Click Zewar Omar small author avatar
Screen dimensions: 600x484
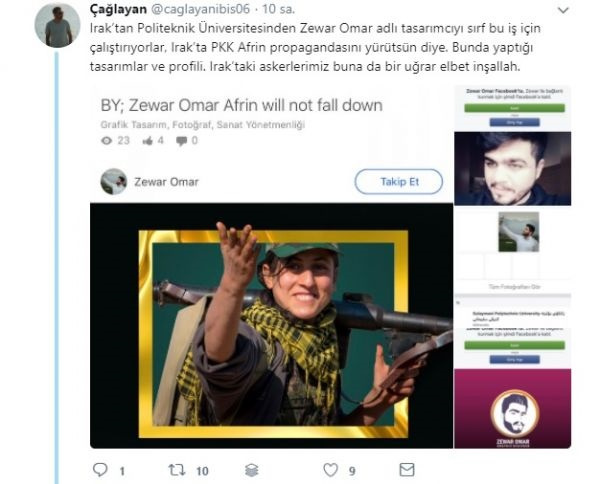(x=114, y=182)
